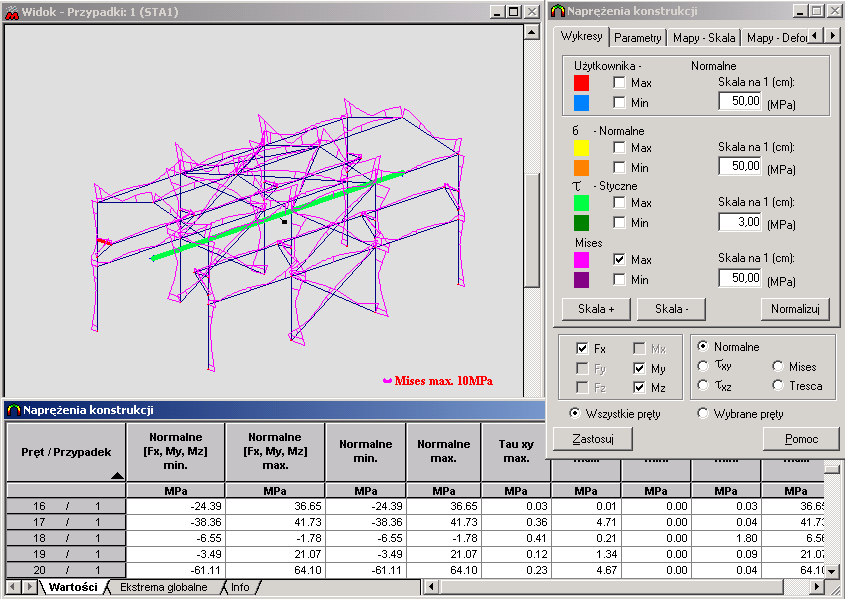Enable Styczne Min checkbox

coord(619,222)
